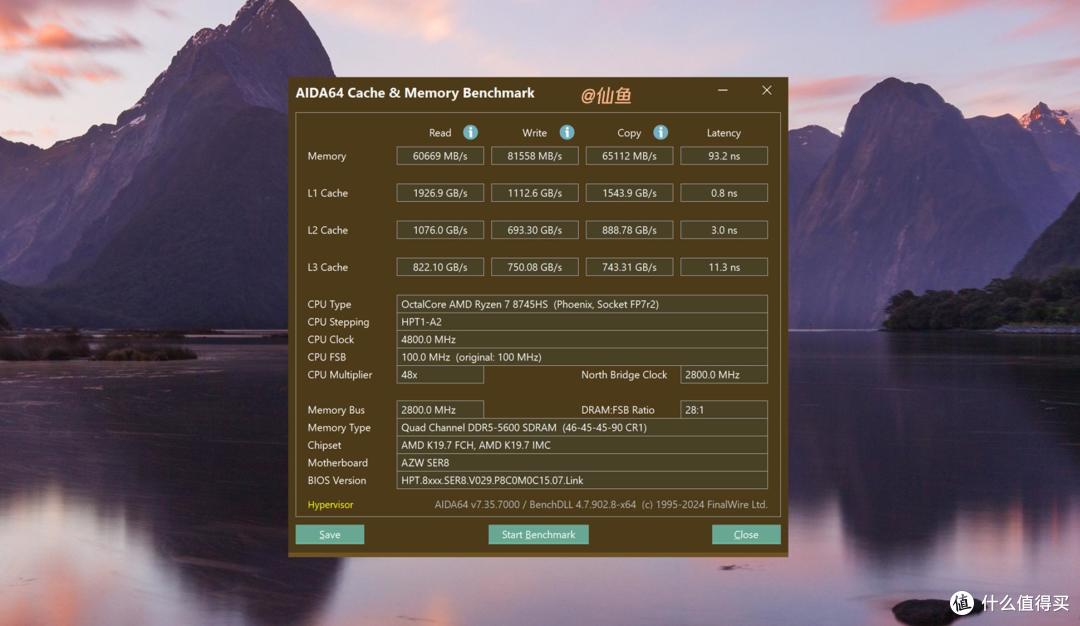
Task: Click the Write column header text
Action: tap(534, 133)
